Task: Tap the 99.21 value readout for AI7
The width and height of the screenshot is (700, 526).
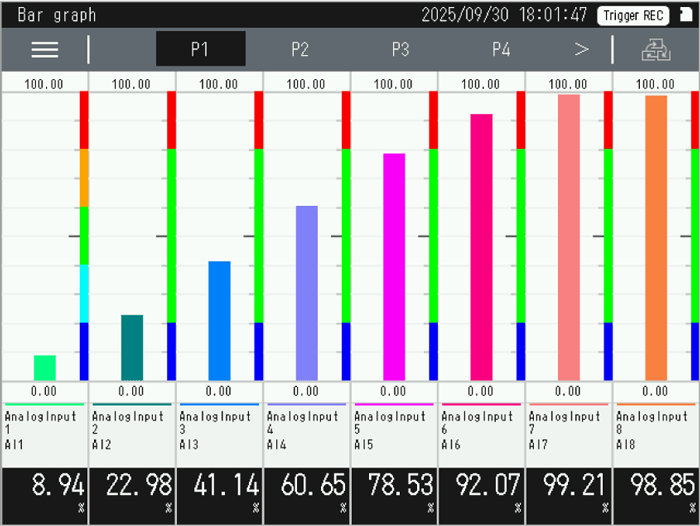Action: click(568, 487)
